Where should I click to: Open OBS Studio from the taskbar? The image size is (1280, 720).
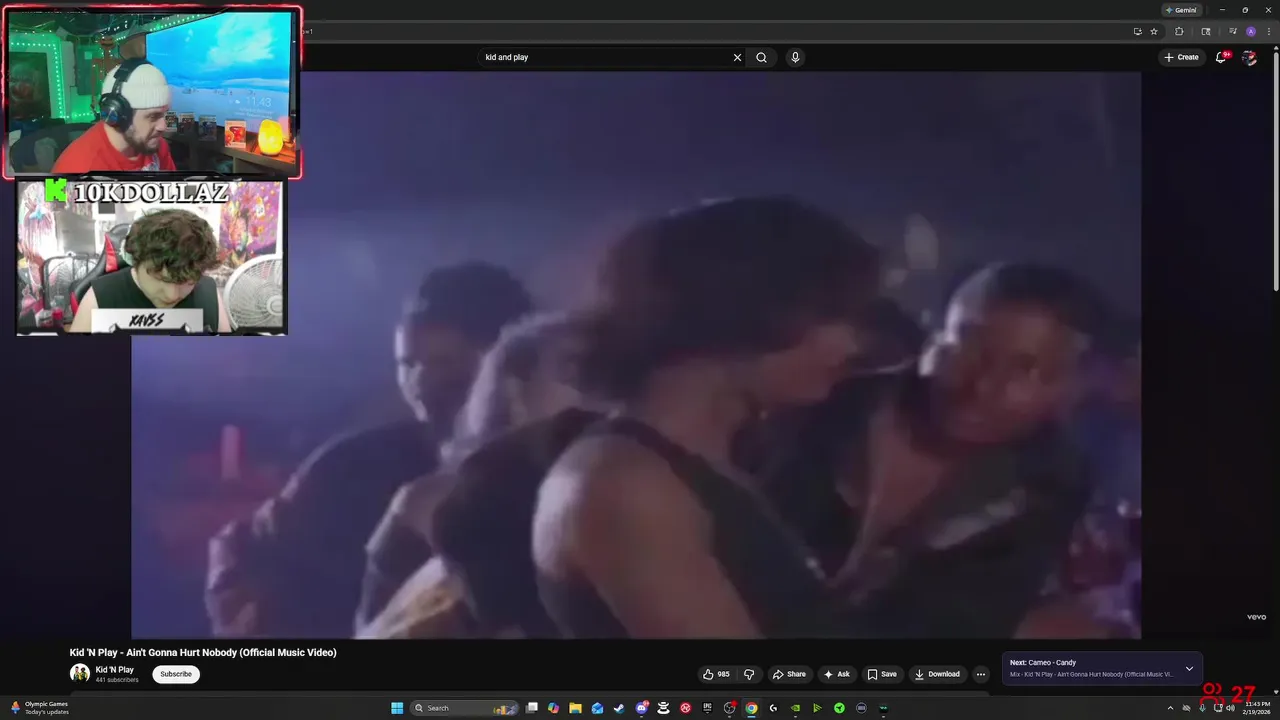pyautogui.click(x=728, y=708)
